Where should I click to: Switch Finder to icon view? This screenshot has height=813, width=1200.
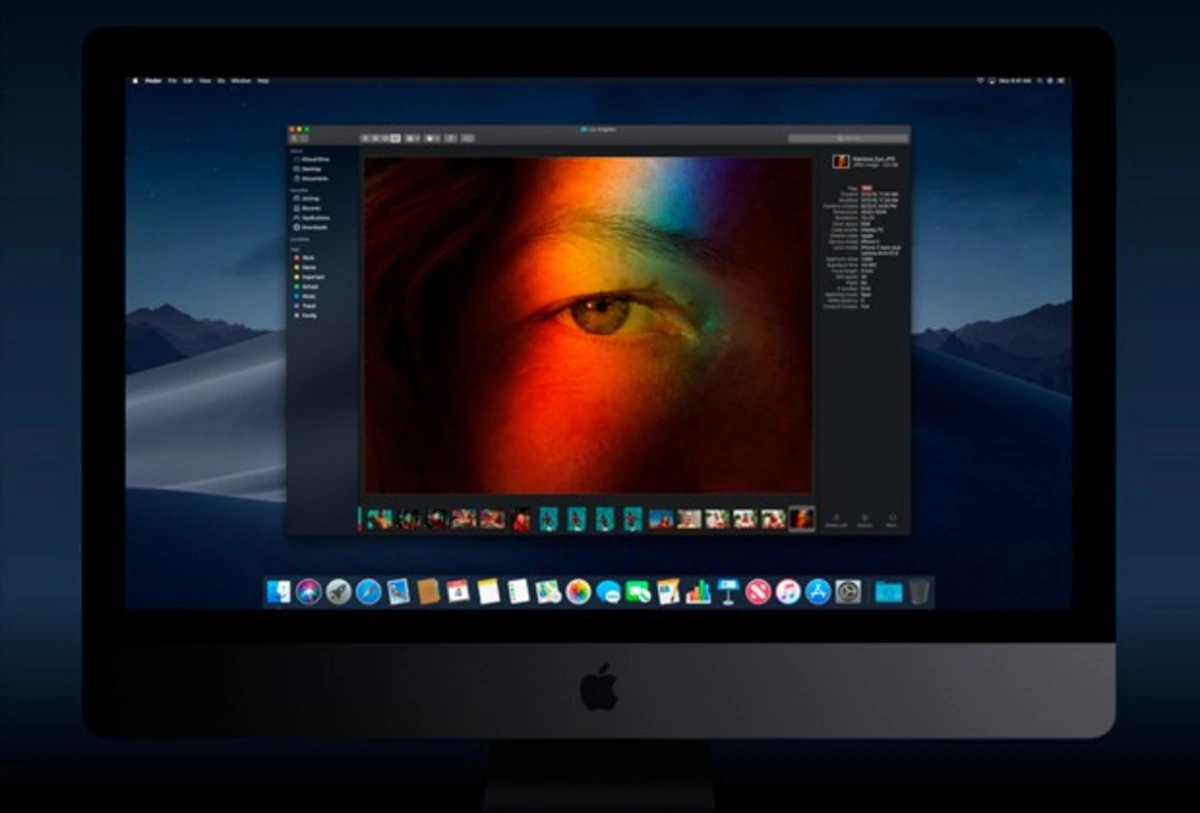[x=365, y=138]
